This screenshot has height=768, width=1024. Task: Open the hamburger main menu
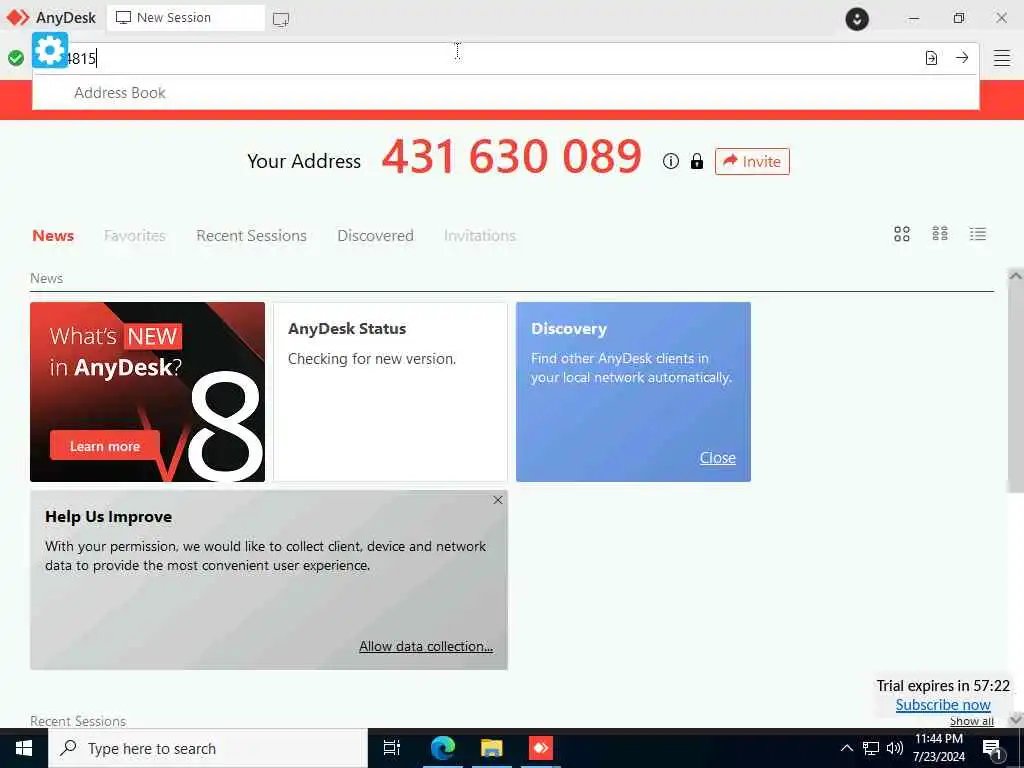pyautogui.click(x=1002, y=58)
